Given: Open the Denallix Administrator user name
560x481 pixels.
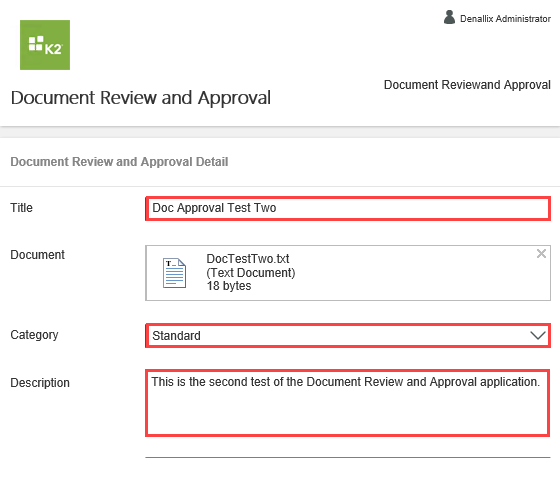Looking at the screenshot, I should pyautogui.click(x=505, y=19).
